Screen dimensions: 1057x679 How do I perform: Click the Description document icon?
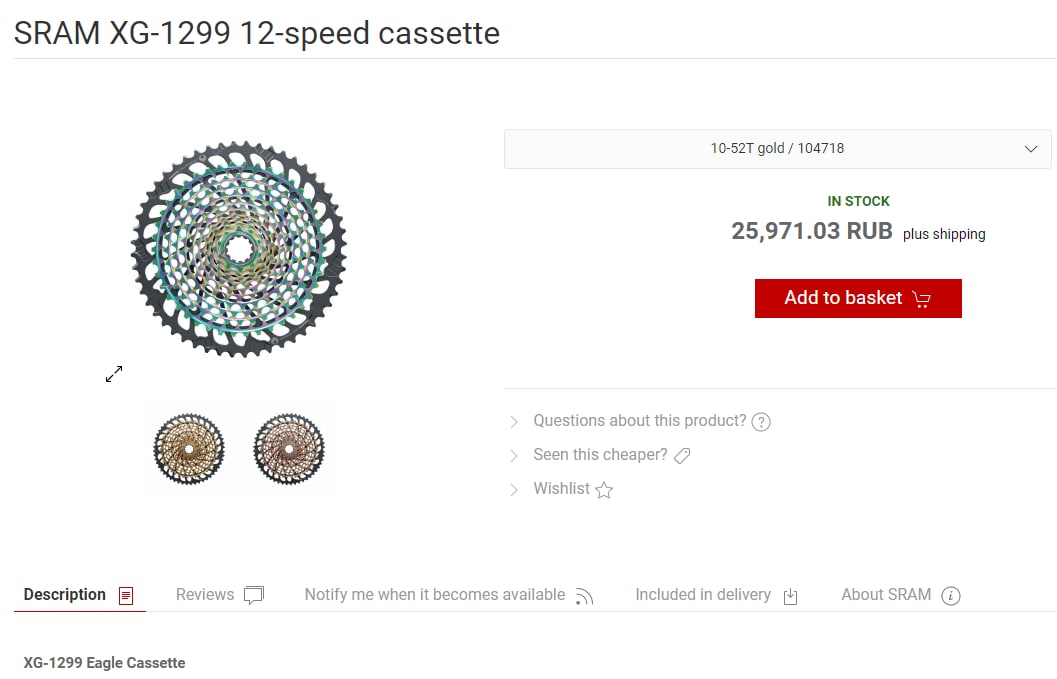(126, 596)
